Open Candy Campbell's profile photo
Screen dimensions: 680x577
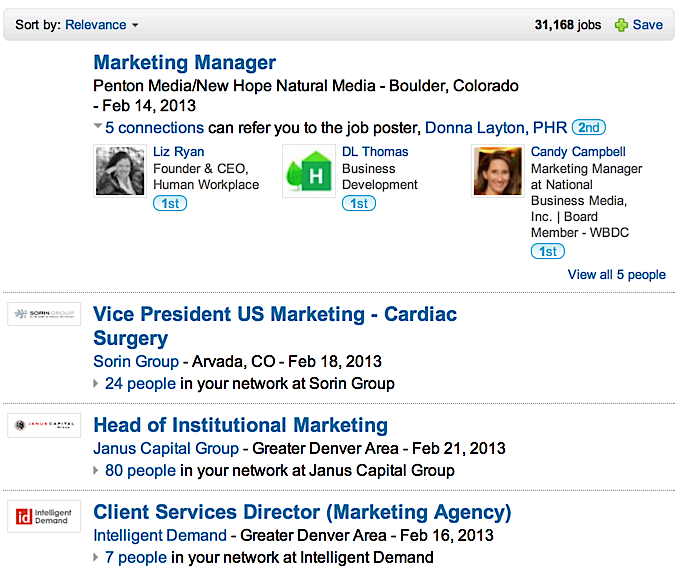tap(498, 171)
